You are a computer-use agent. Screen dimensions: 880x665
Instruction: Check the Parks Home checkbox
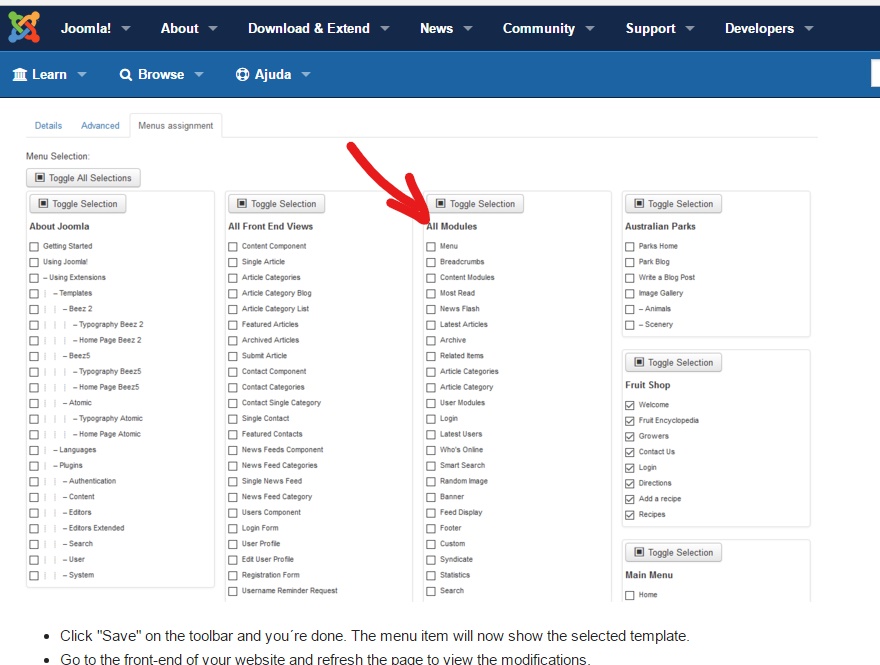pos(630,246)
